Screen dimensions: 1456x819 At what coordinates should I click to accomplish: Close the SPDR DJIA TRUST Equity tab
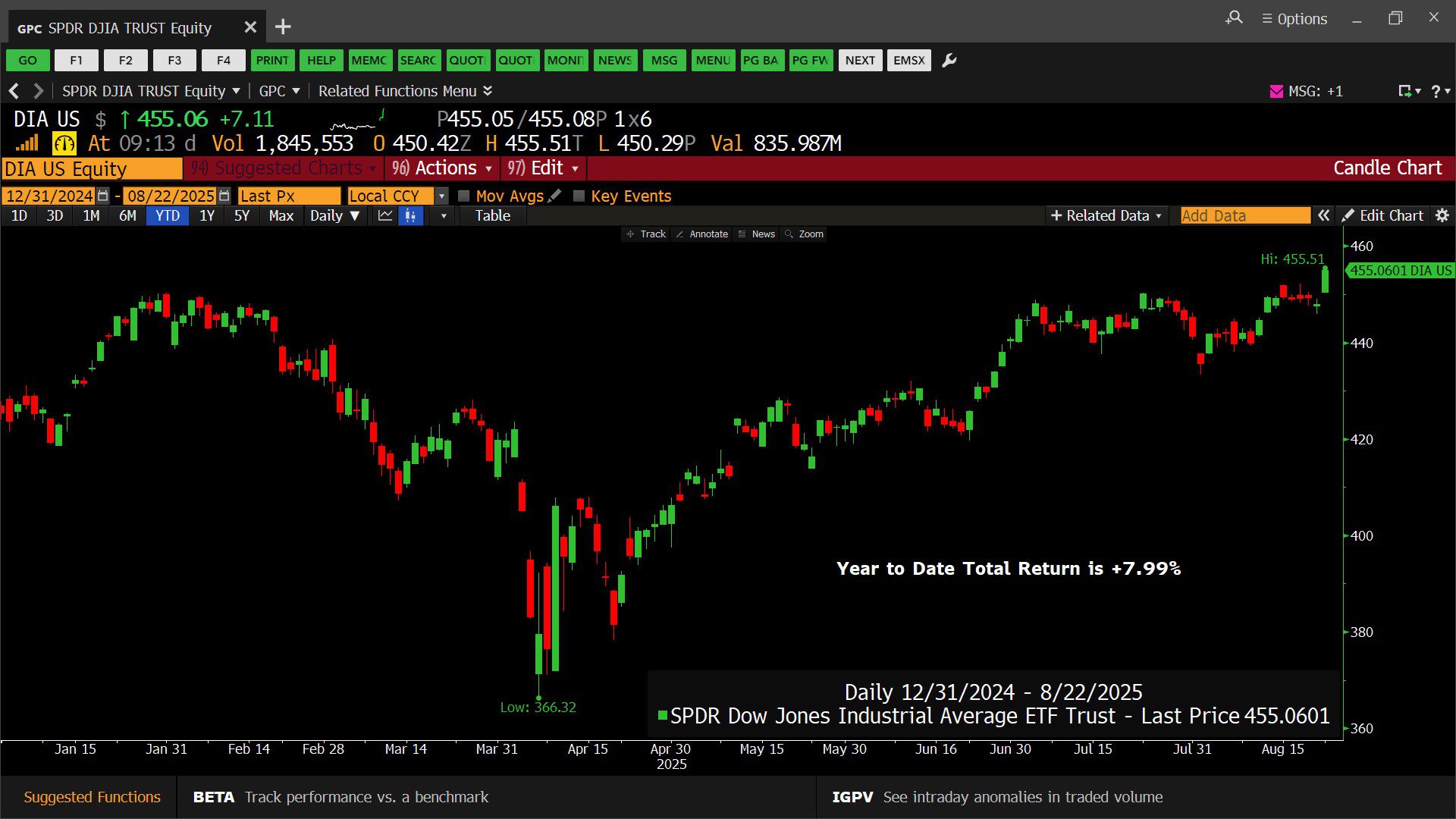point(250,27)
